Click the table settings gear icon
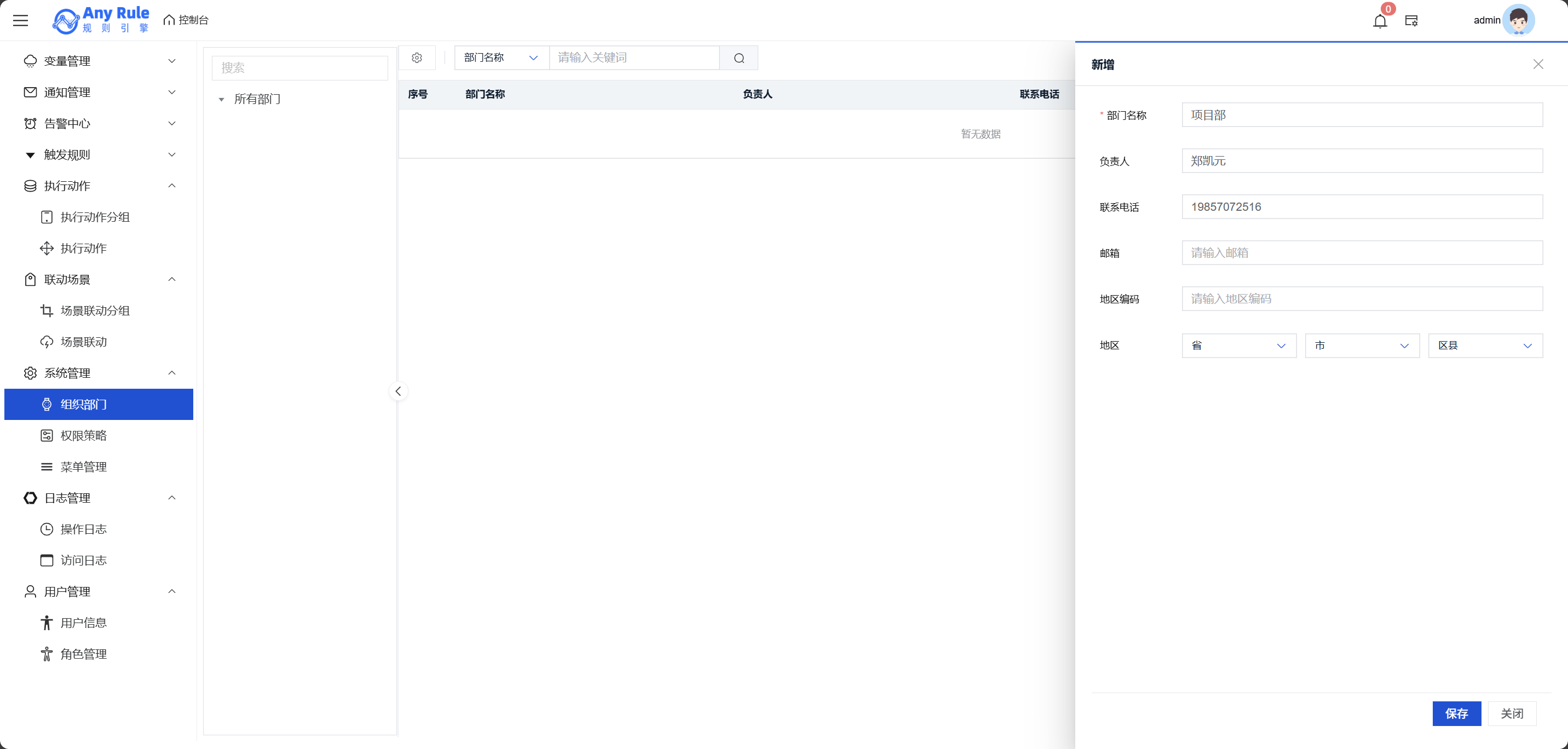Viewport: 1568px width, 749px height. tap(417, 58)
